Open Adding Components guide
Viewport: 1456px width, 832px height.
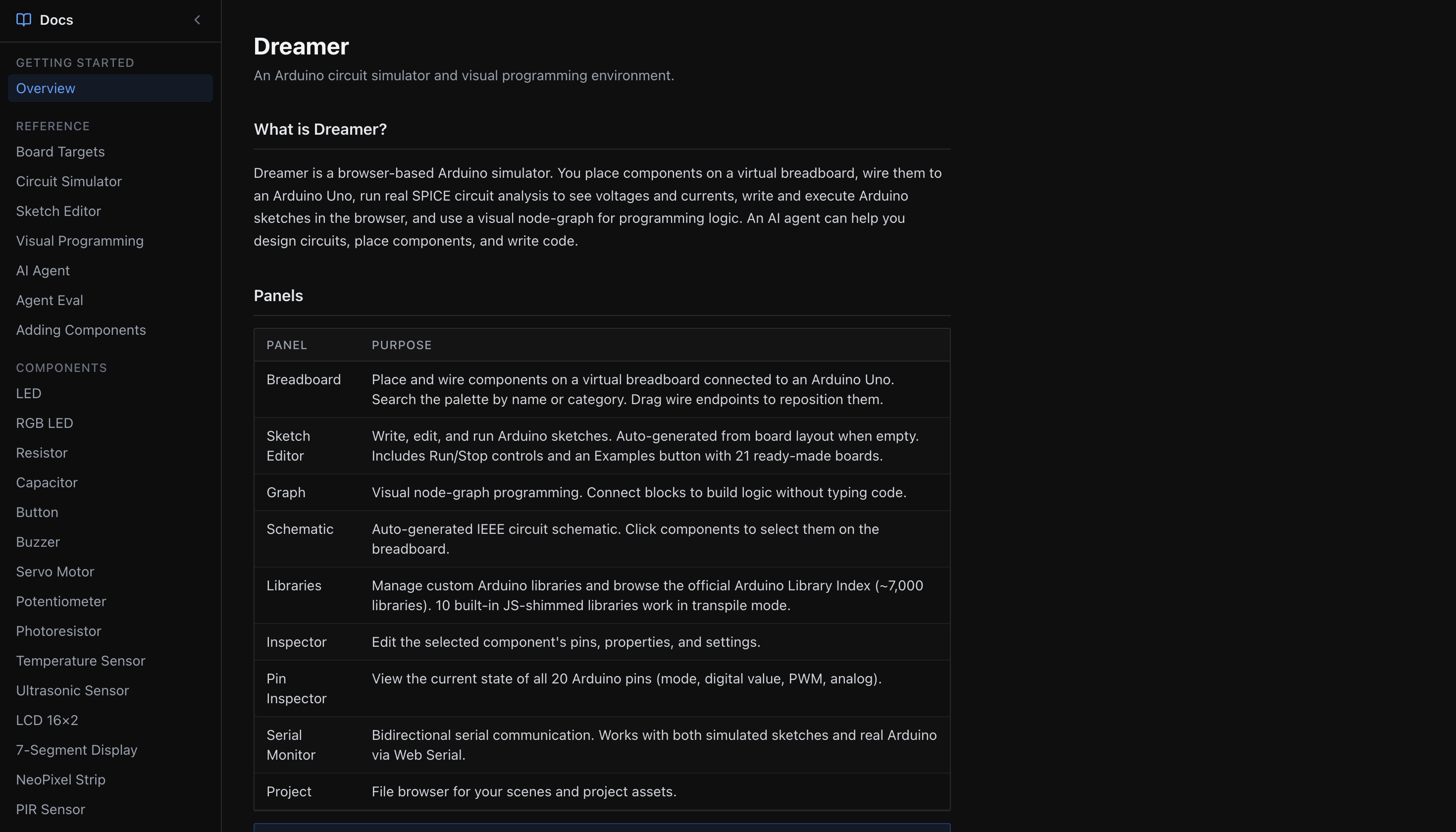point(81,330)
